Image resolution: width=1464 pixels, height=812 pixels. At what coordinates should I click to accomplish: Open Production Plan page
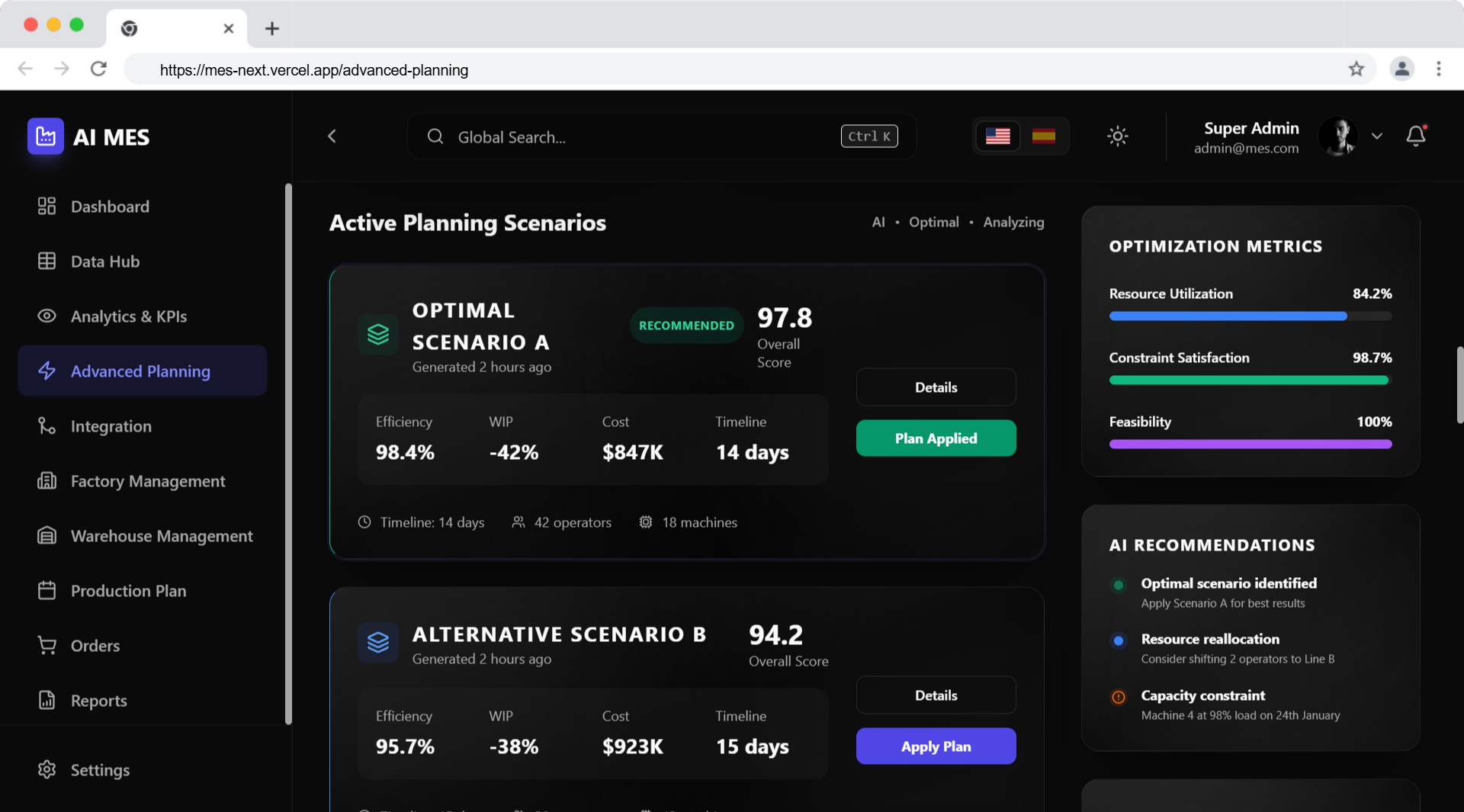[143, 591]
